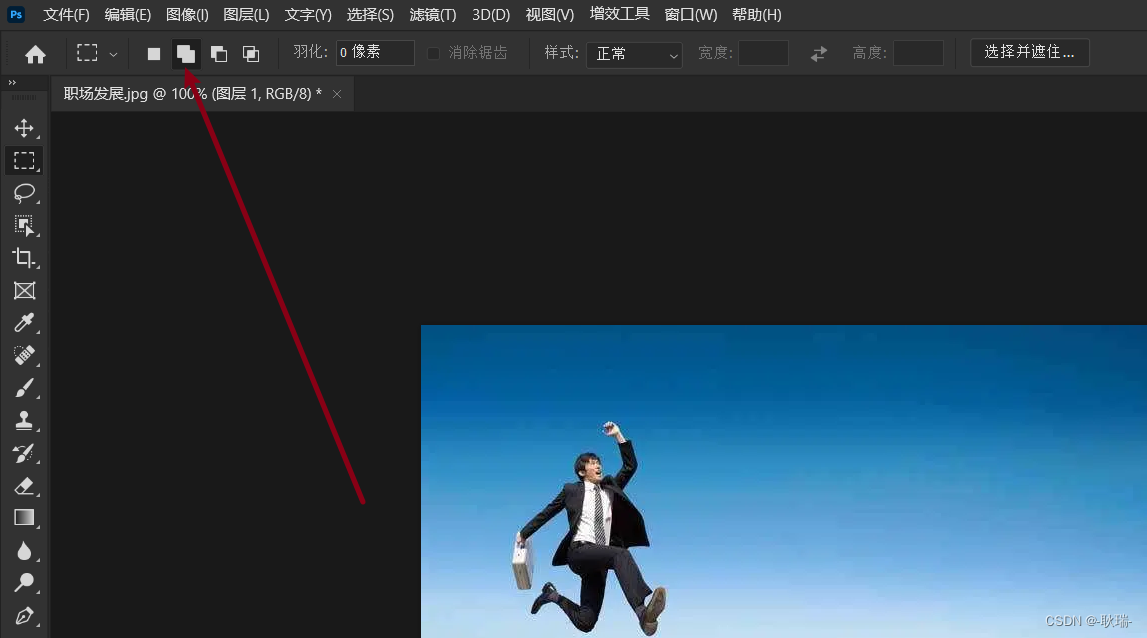Select the Move tool
Screen dimensions: 1147x638
pyautogui.click(x=24, y=128)
